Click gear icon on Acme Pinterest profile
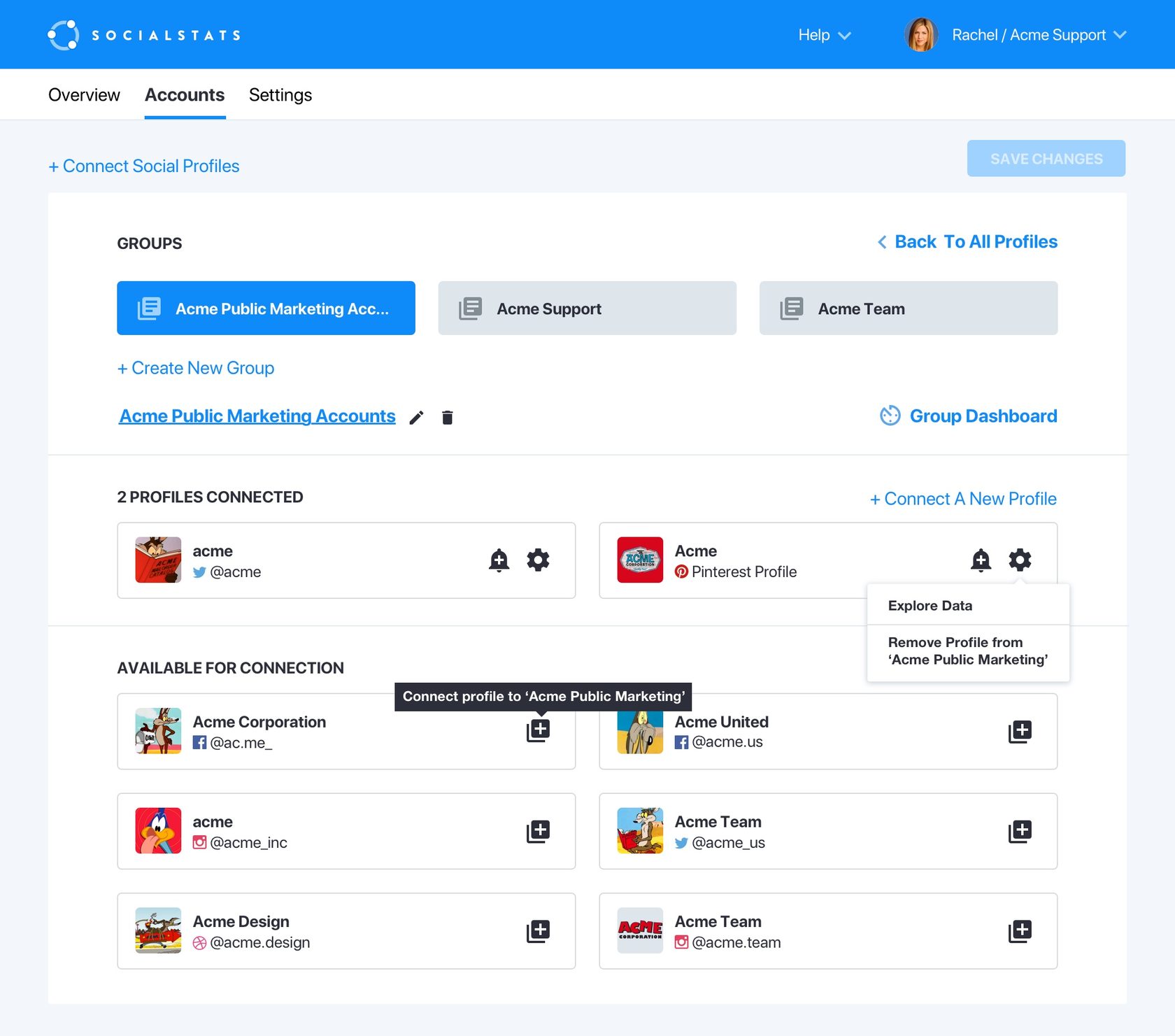Viewport: 1175px width, 1036px height. pyautogui.click(x=1020, y=560)
